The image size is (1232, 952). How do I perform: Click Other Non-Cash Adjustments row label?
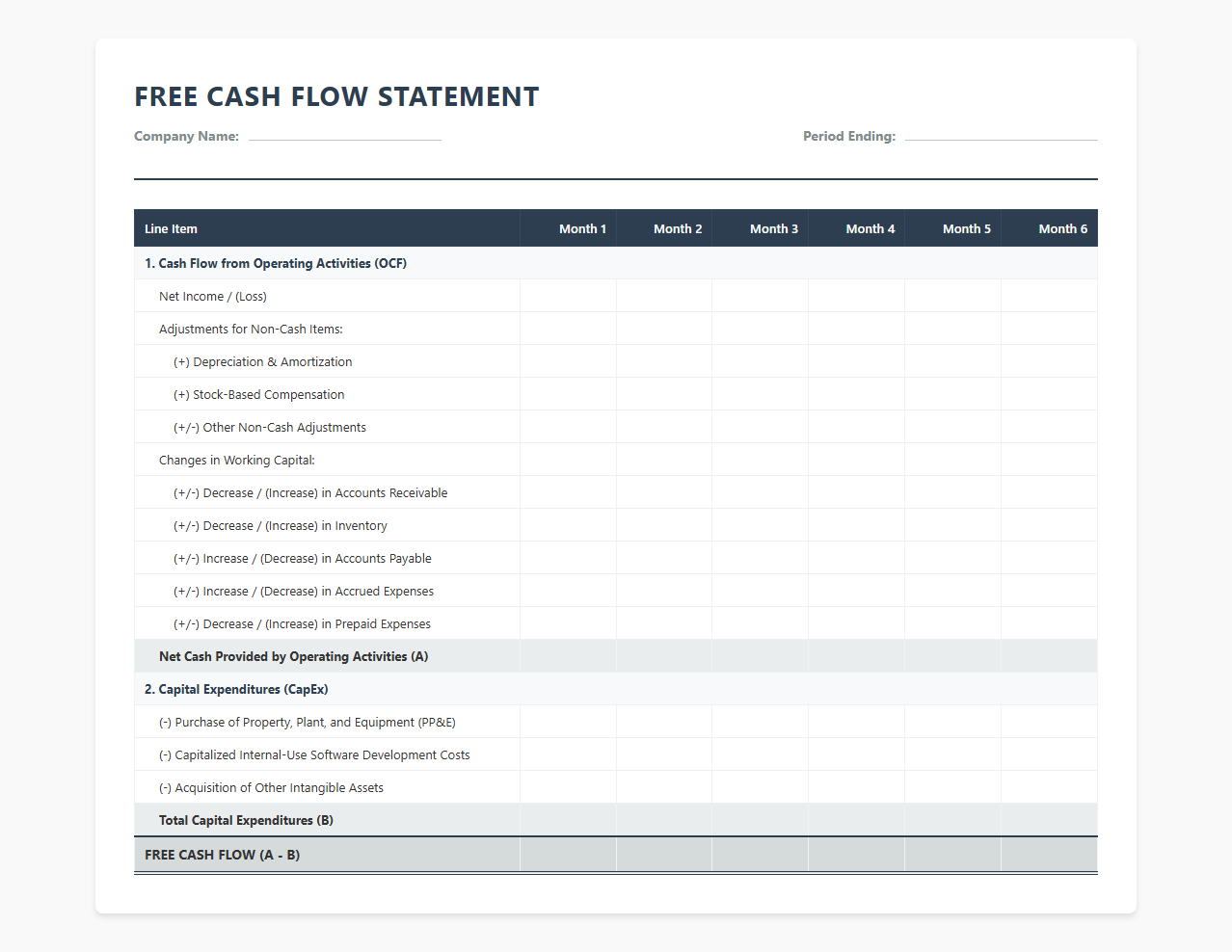coord(270,427)
